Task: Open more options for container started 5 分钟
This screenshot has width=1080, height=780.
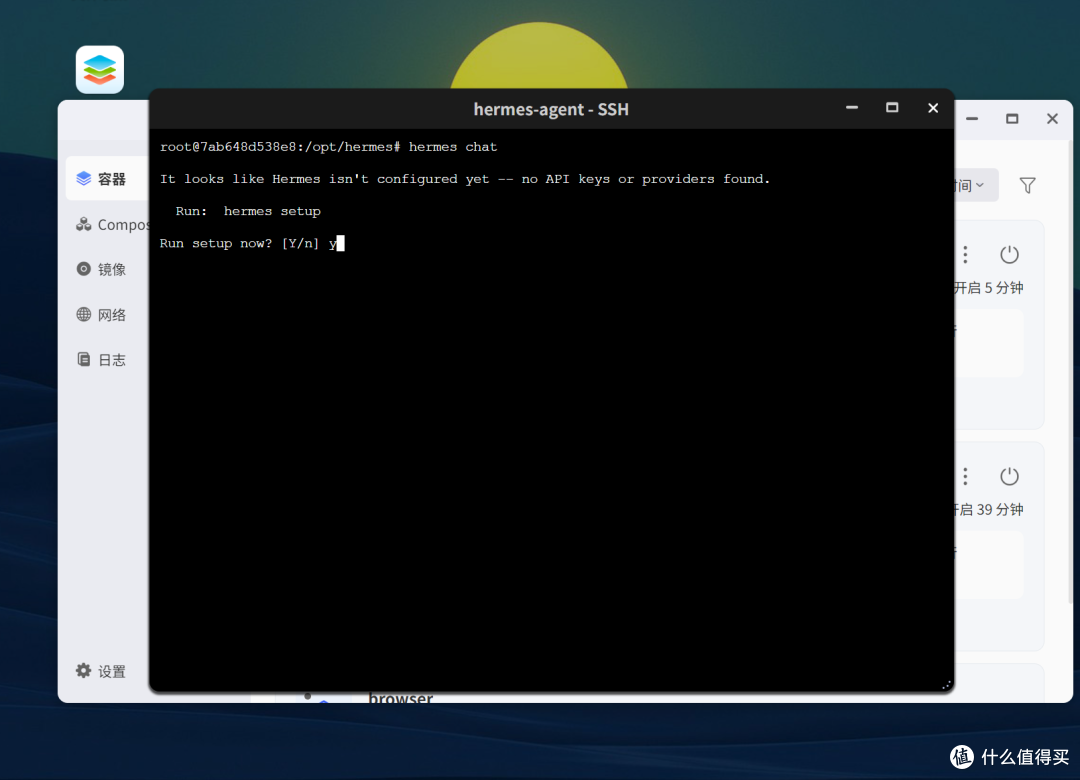Action: [966, 255]
